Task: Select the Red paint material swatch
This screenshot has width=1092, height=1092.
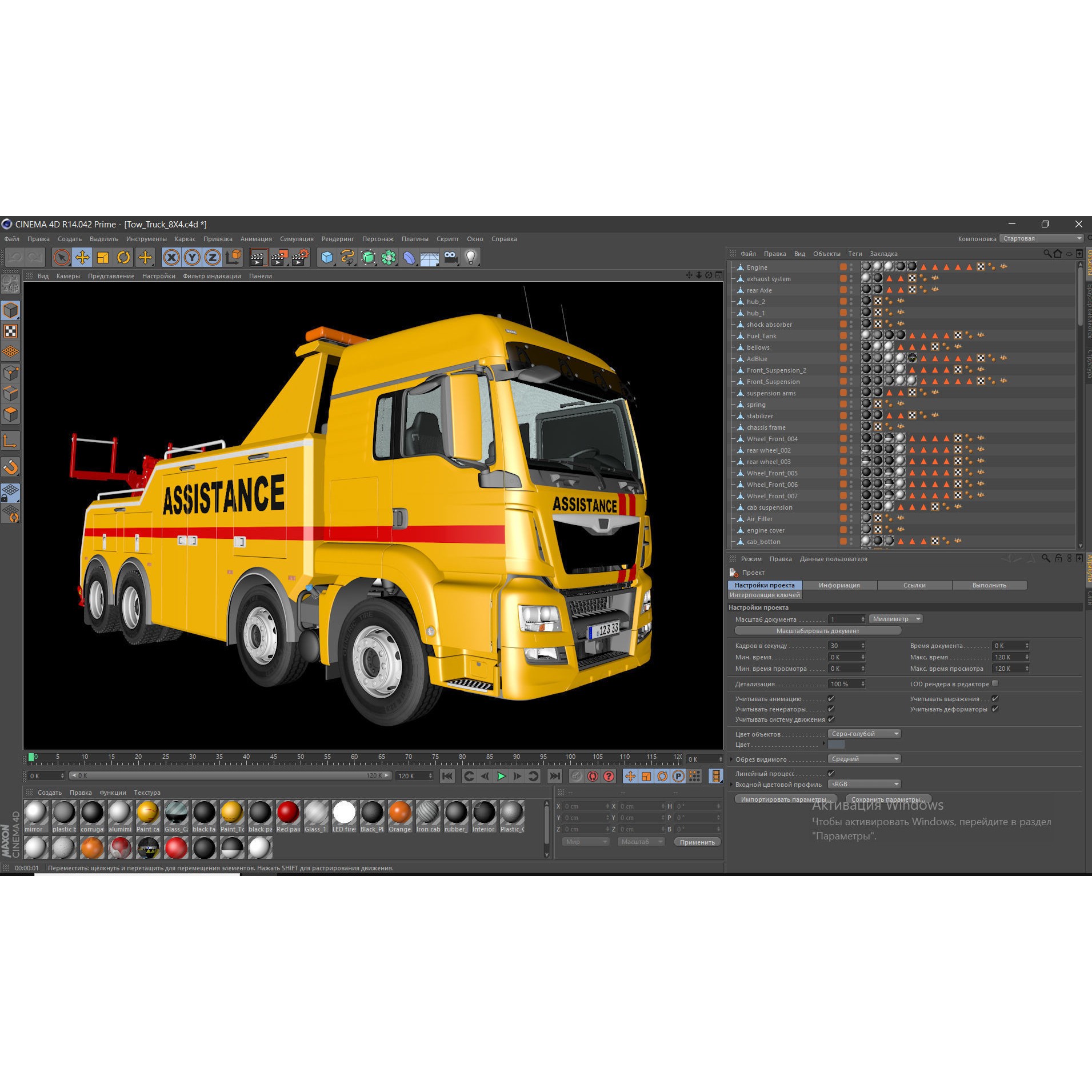Action: click(288, 813)
